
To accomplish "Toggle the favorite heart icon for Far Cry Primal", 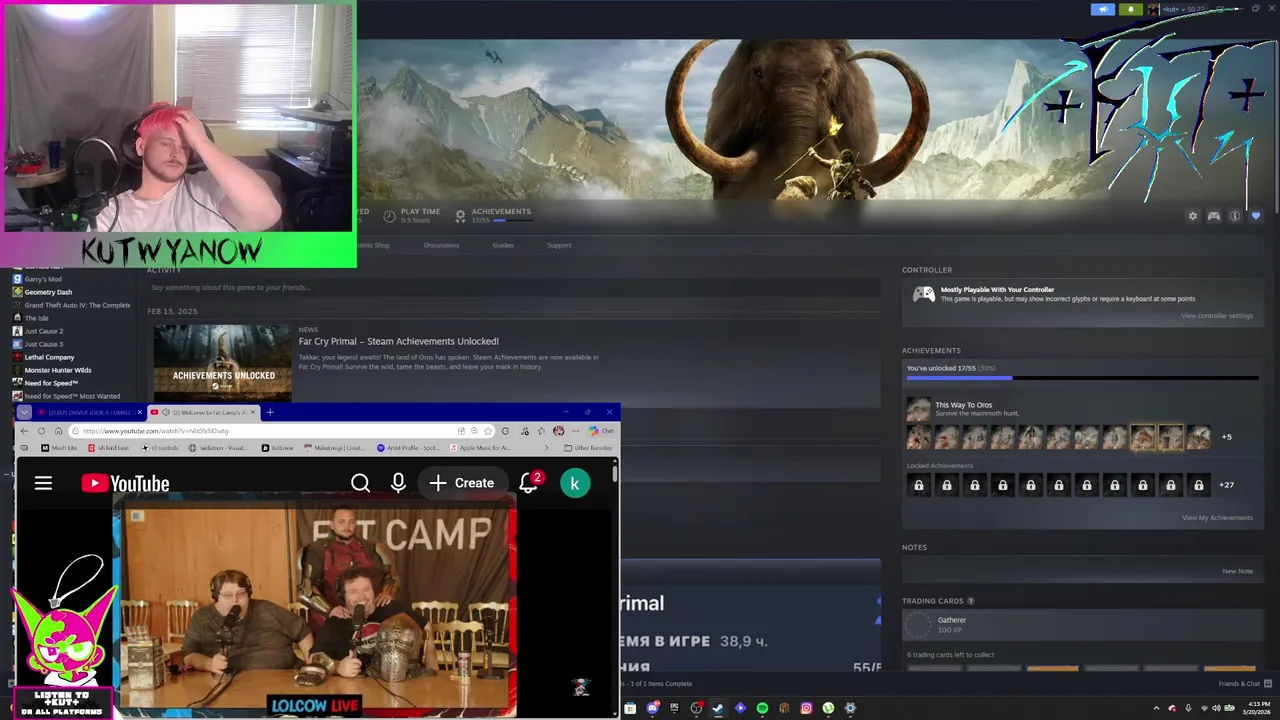I will (x=1256, y=216).
